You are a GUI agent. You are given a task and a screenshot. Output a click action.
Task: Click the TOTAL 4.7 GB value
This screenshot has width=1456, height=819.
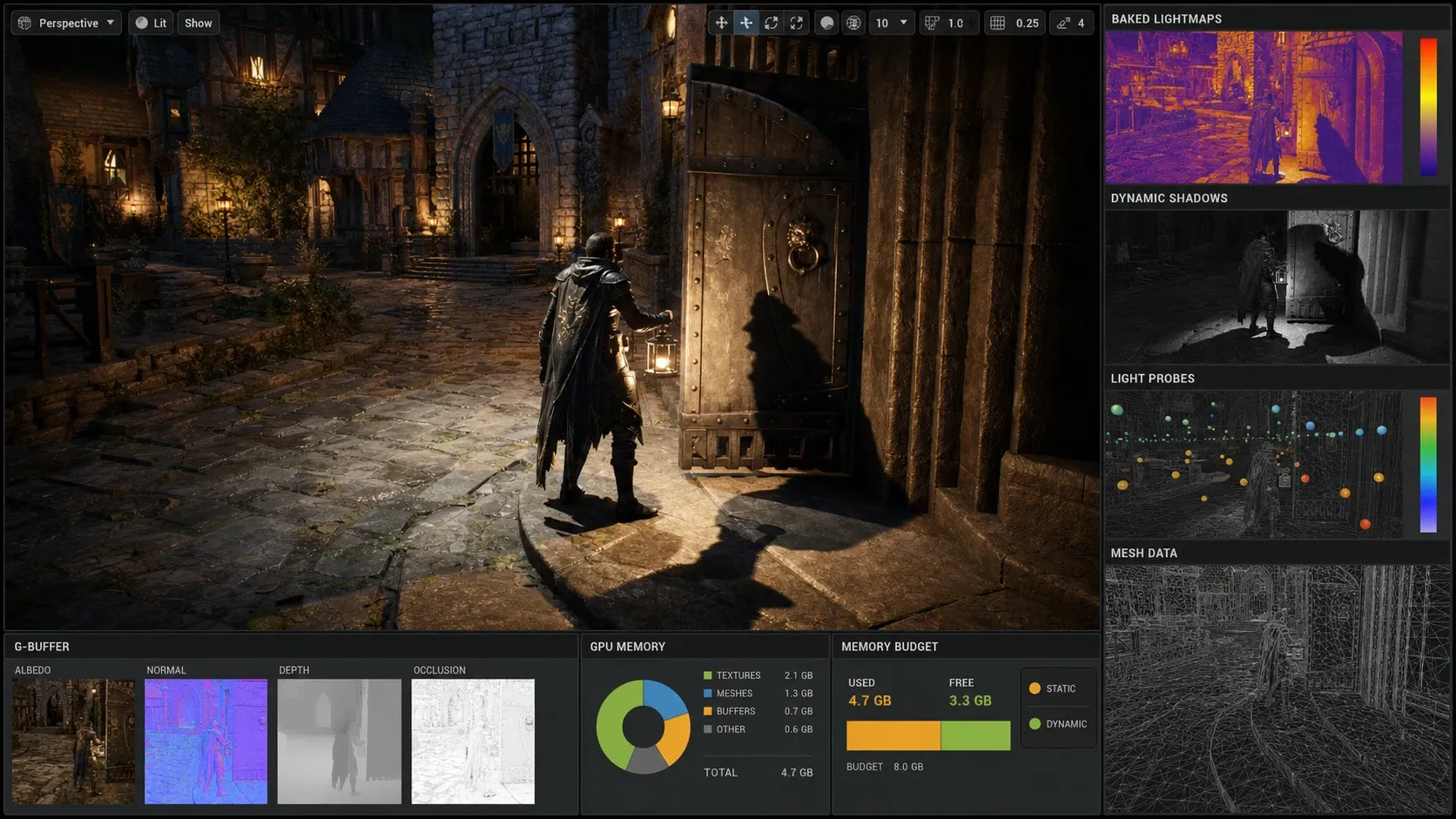pyautogui.click(x=797, y=773)
